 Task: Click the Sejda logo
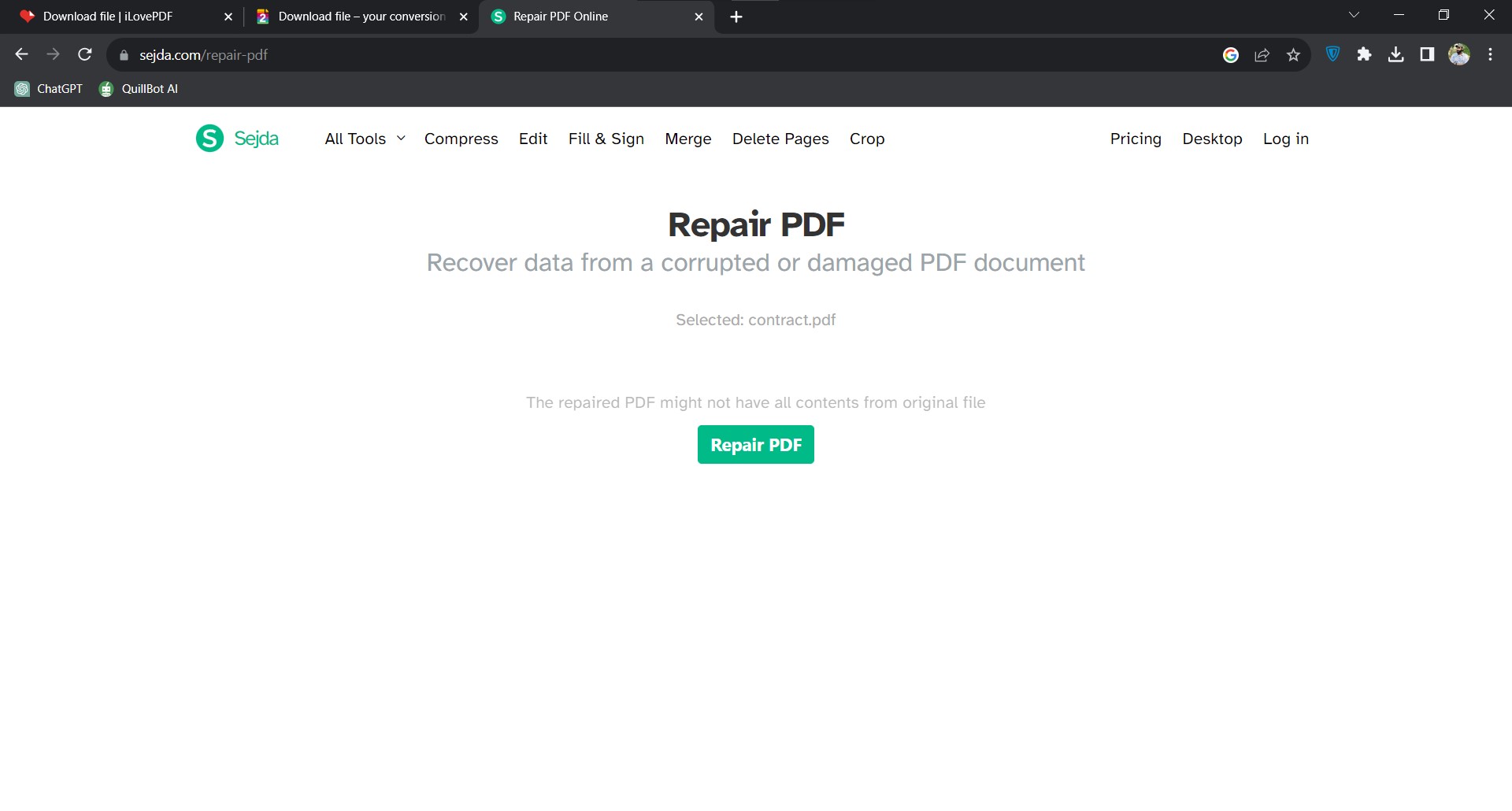(x=236, y=138)
